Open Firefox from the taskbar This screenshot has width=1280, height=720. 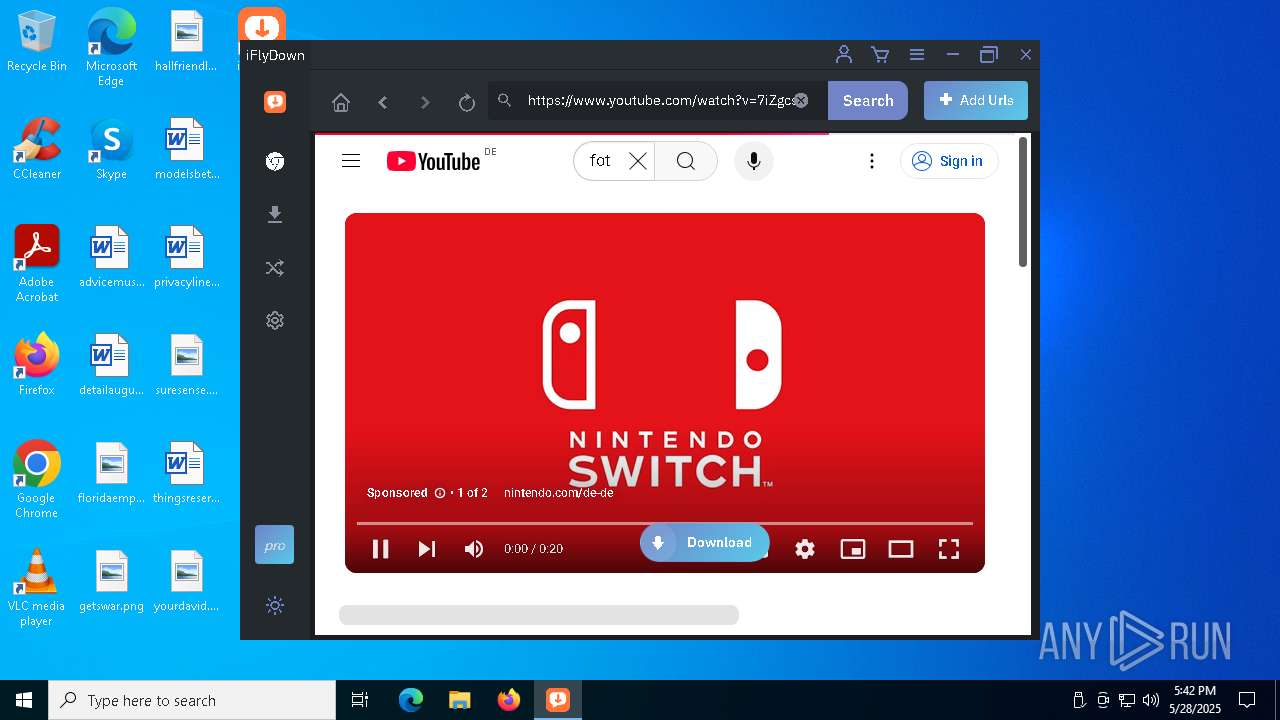(508, 700)
